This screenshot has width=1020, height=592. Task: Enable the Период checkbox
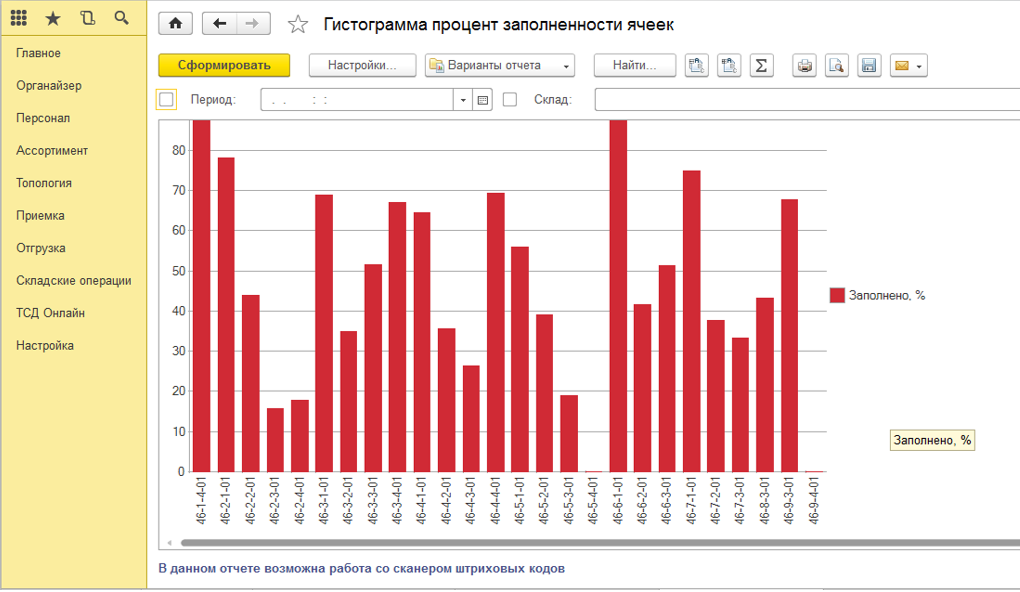(x=167, y=100)
